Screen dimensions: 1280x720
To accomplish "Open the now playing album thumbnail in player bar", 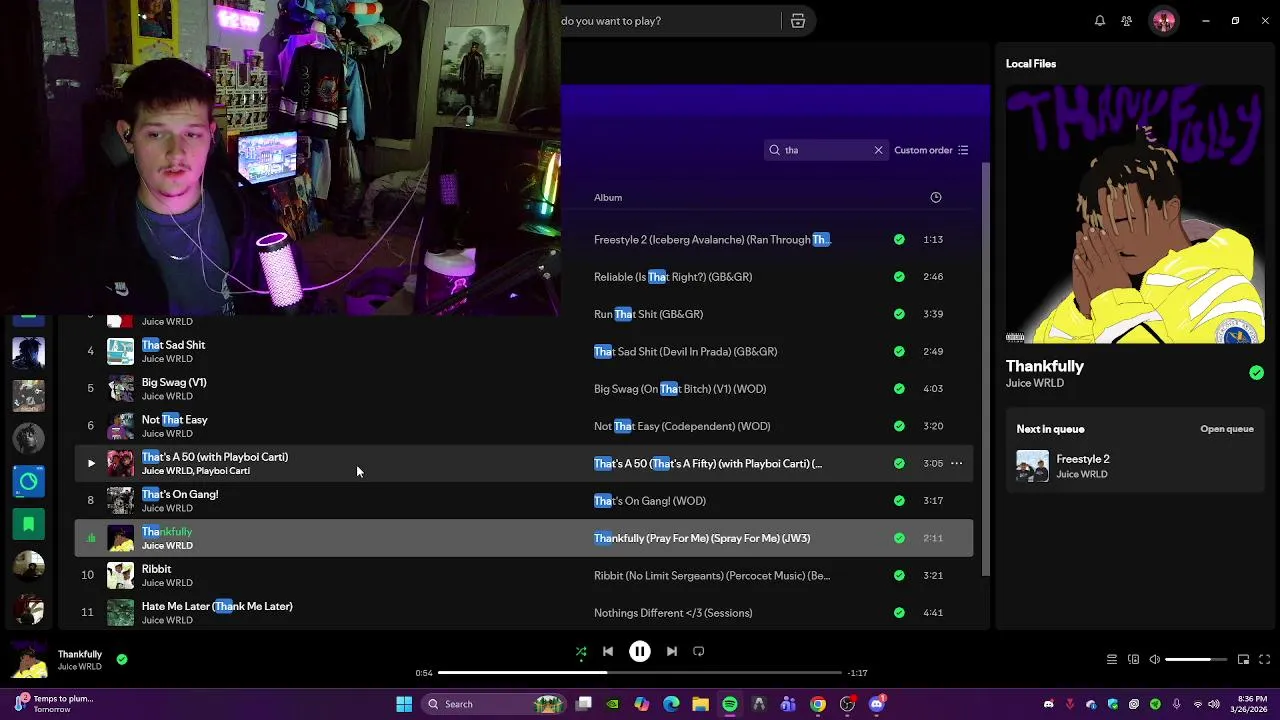I will pyautogui.click(x=29, y=661).
